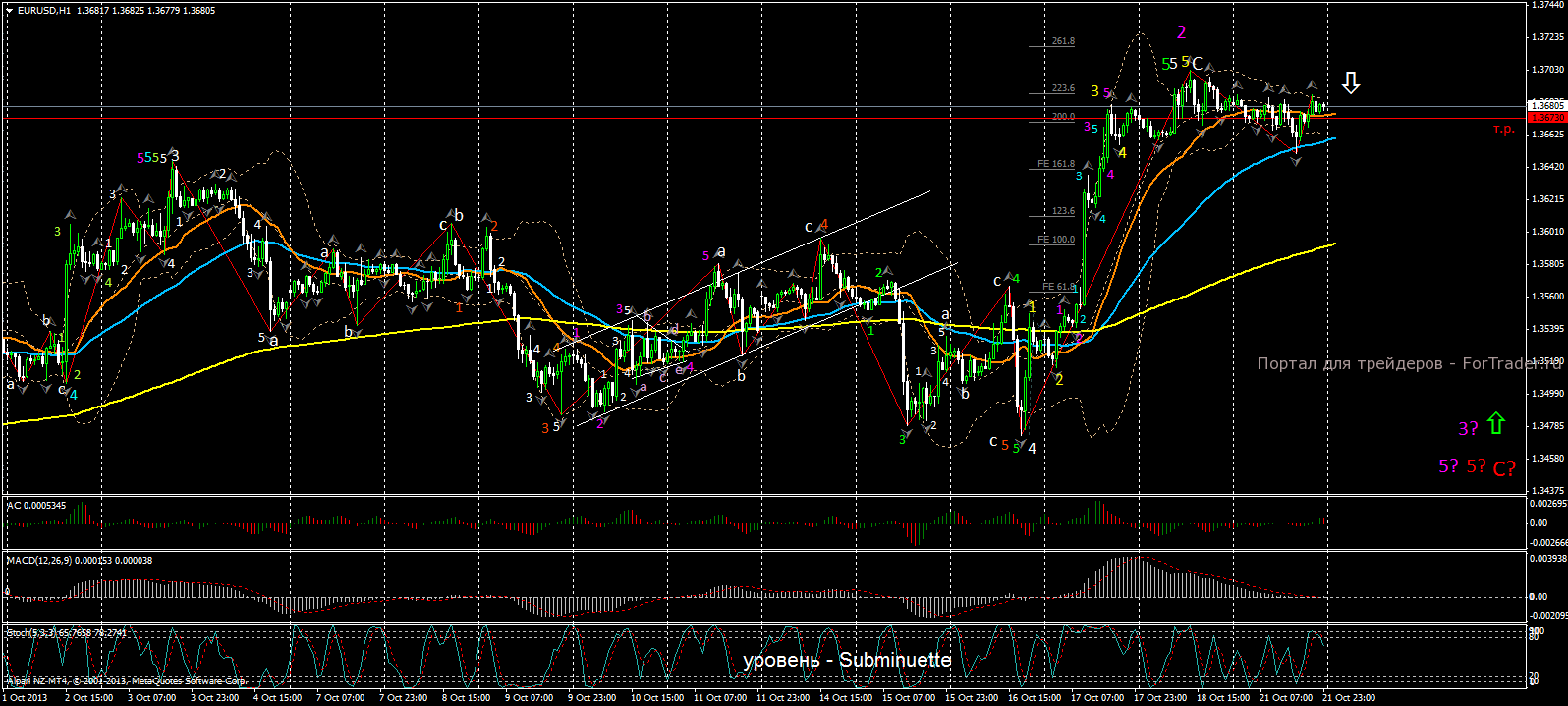Click the 1.34375 price scale value

click(1547, 490)
